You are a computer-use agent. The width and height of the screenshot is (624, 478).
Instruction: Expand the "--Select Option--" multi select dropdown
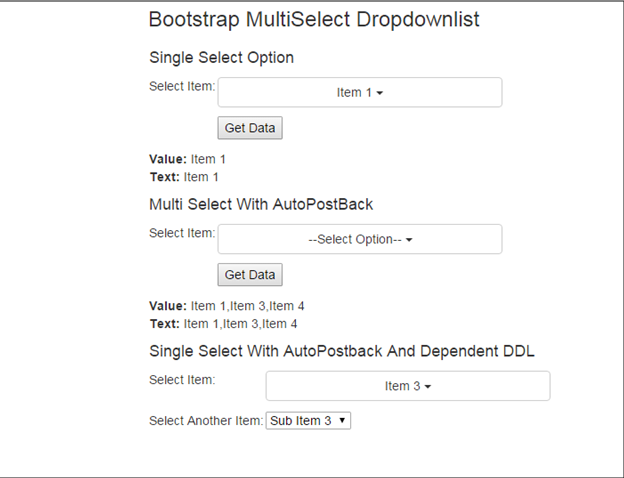click(359, 240)
